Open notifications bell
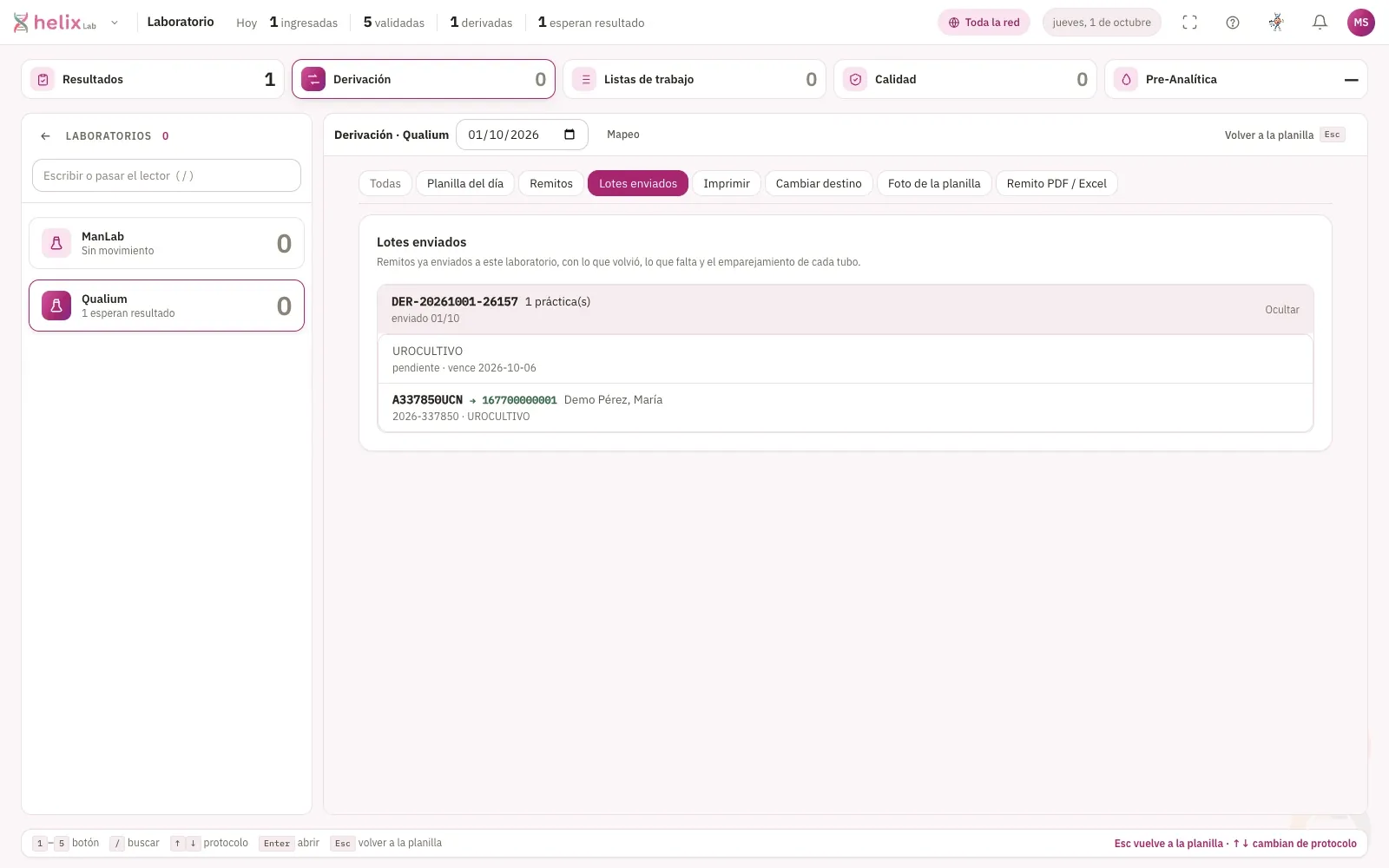Screen dimensions: 1389x868 pyautogui.click(x=1320, y=23)
